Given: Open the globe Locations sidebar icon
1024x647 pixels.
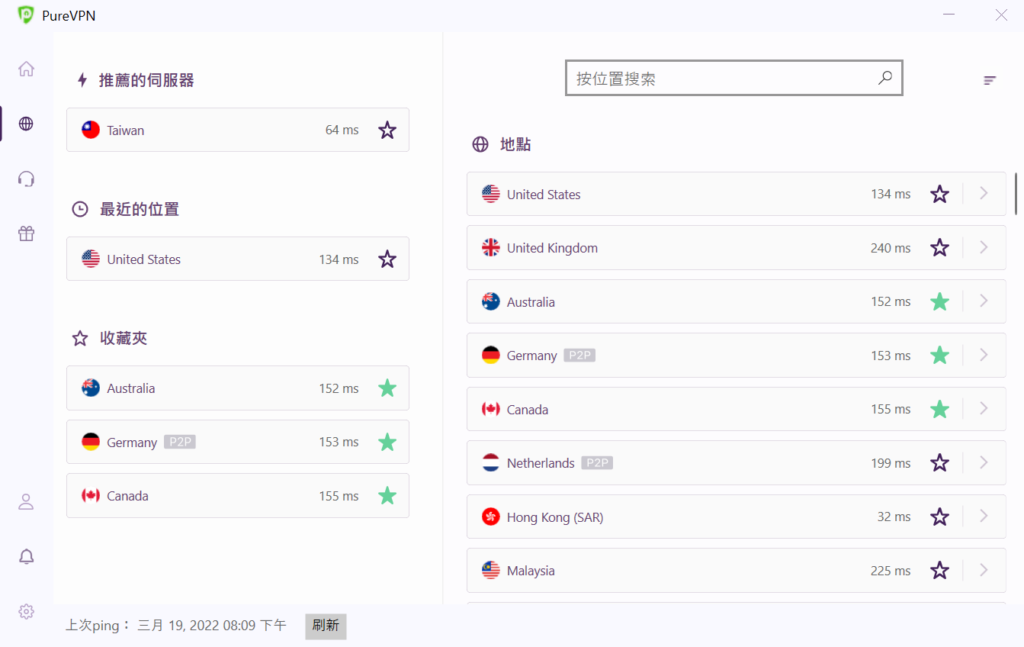Looking at the screenshot, I should point(26,123).
